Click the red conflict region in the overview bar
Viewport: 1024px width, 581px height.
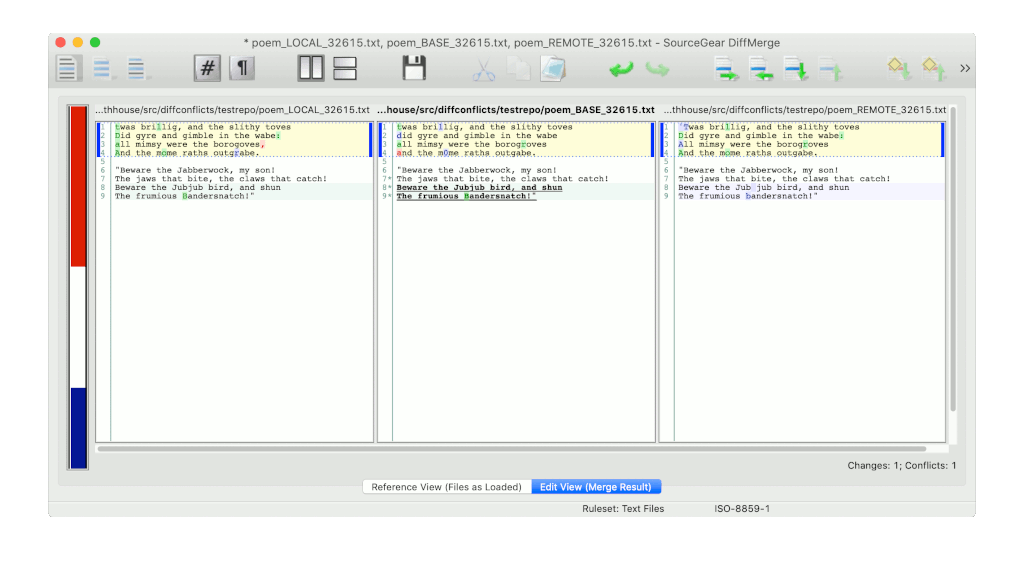click(78, 186)
